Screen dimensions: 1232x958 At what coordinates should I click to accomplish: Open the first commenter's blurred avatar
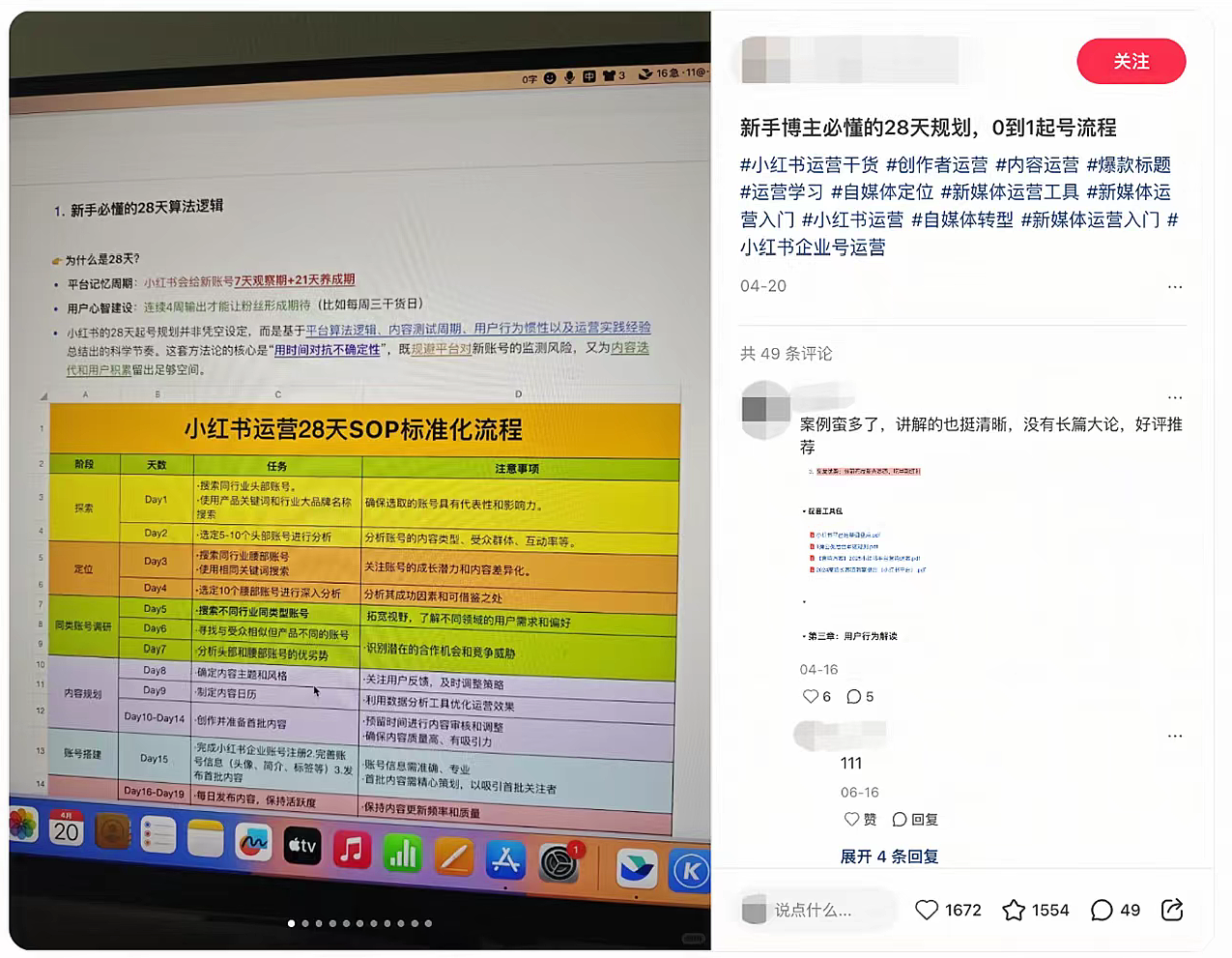(x=765, y=410)
